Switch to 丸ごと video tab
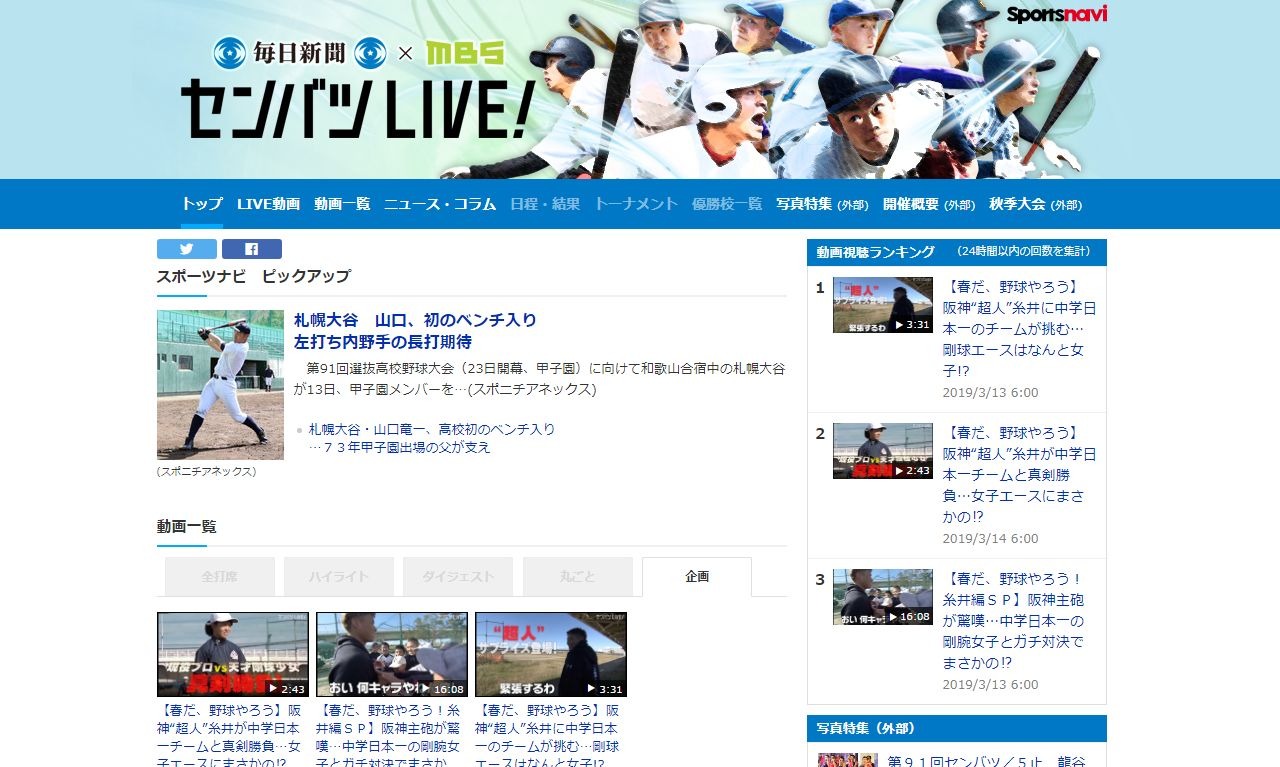 click(578, 577)
